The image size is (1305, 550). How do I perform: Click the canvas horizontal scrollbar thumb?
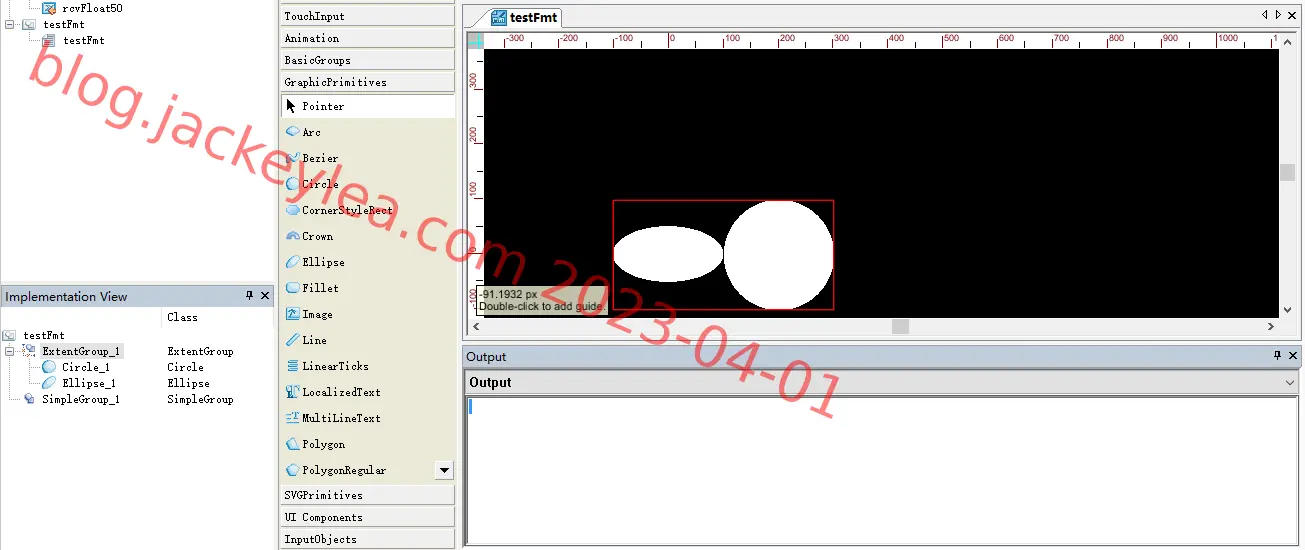tap(900, 326)
